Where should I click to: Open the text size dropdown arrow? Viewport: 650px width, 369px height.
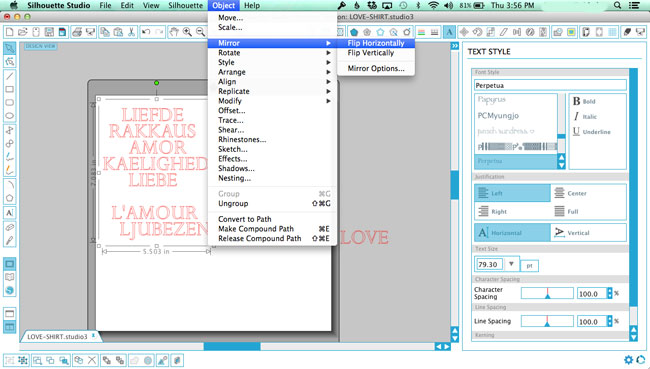(x=511, y=264)
